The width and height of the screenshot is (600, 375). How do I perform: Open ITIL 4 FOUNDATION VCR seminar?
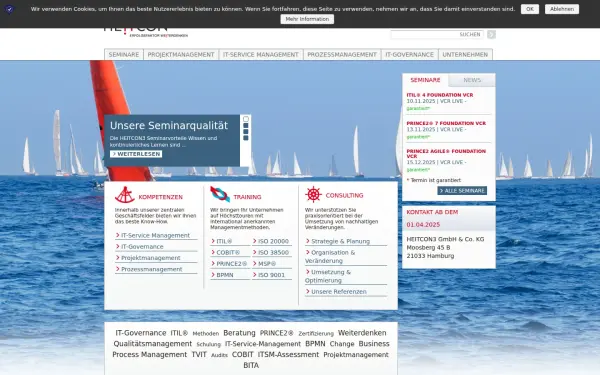(440, 95)
